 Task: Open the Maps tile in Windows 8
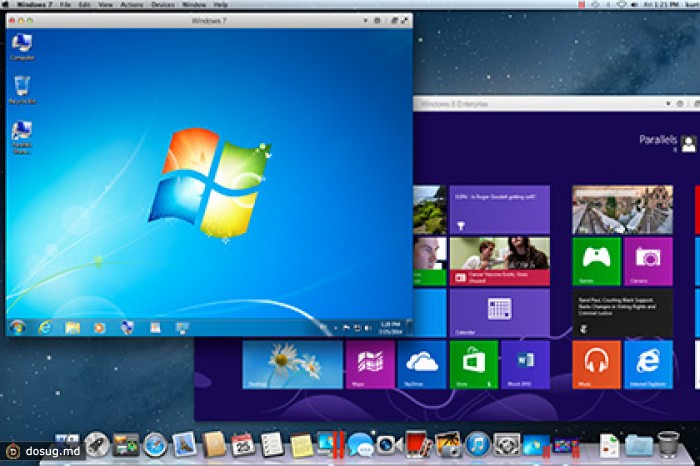370,365
